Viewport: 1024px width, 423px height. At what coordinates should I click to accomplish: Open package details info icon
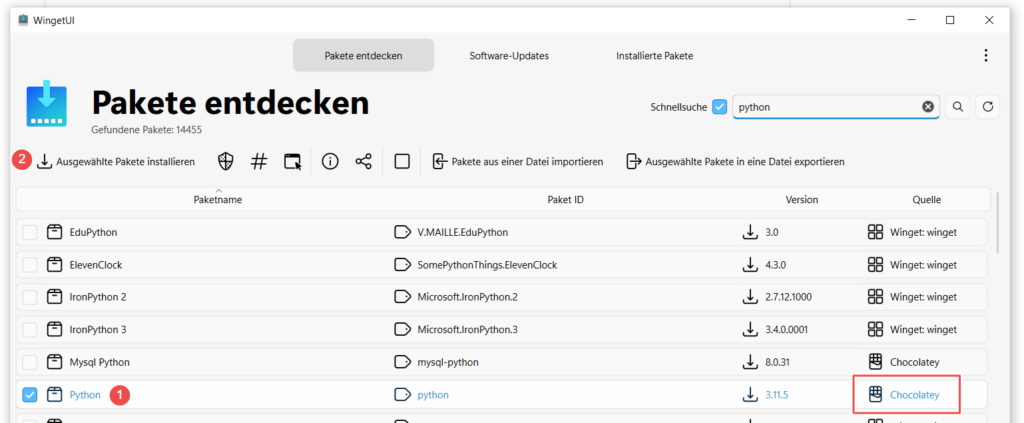[x=330, y=161]
